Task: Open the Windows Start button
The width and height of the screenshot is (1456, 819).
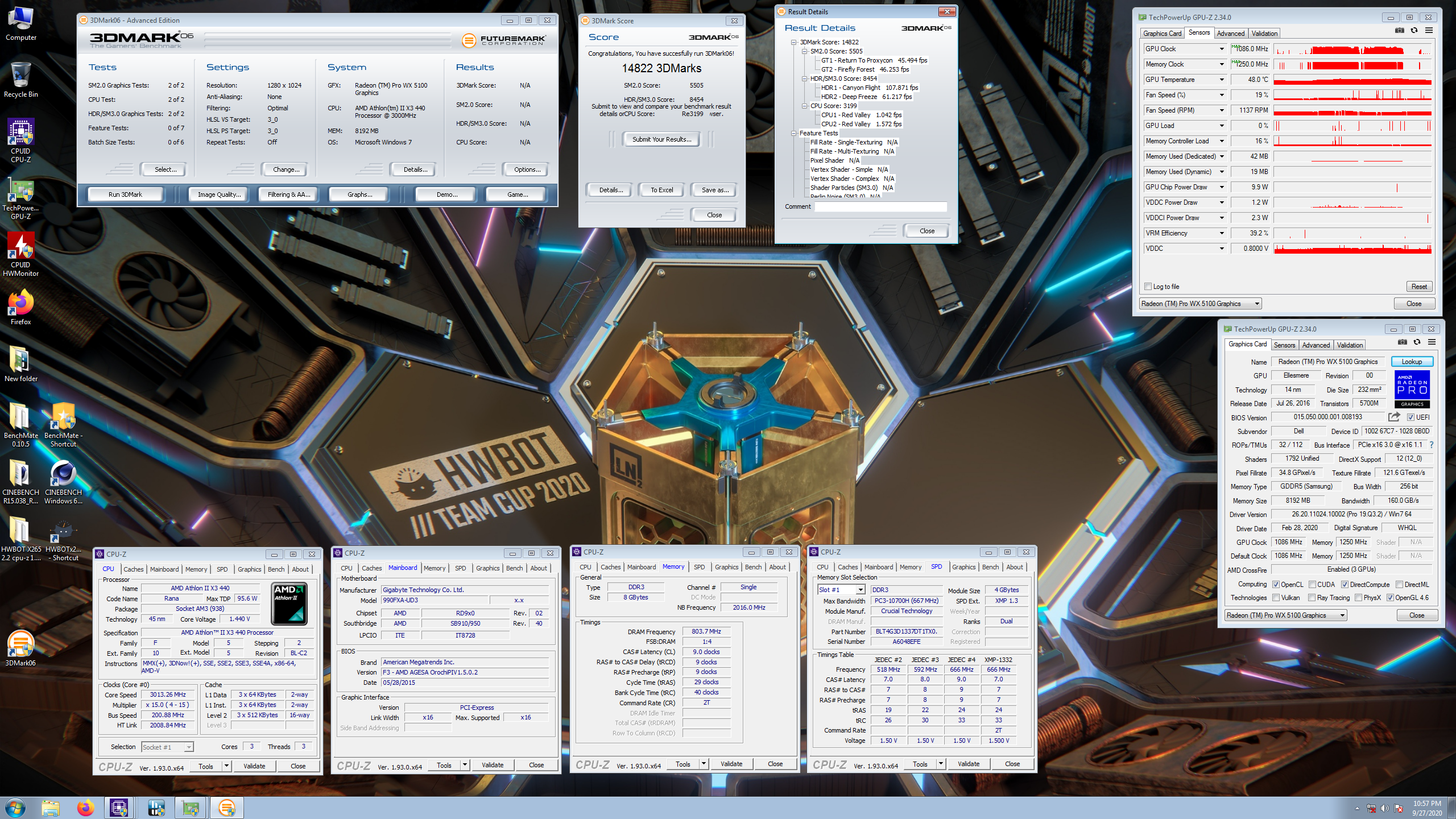Action: coord(15,808)
